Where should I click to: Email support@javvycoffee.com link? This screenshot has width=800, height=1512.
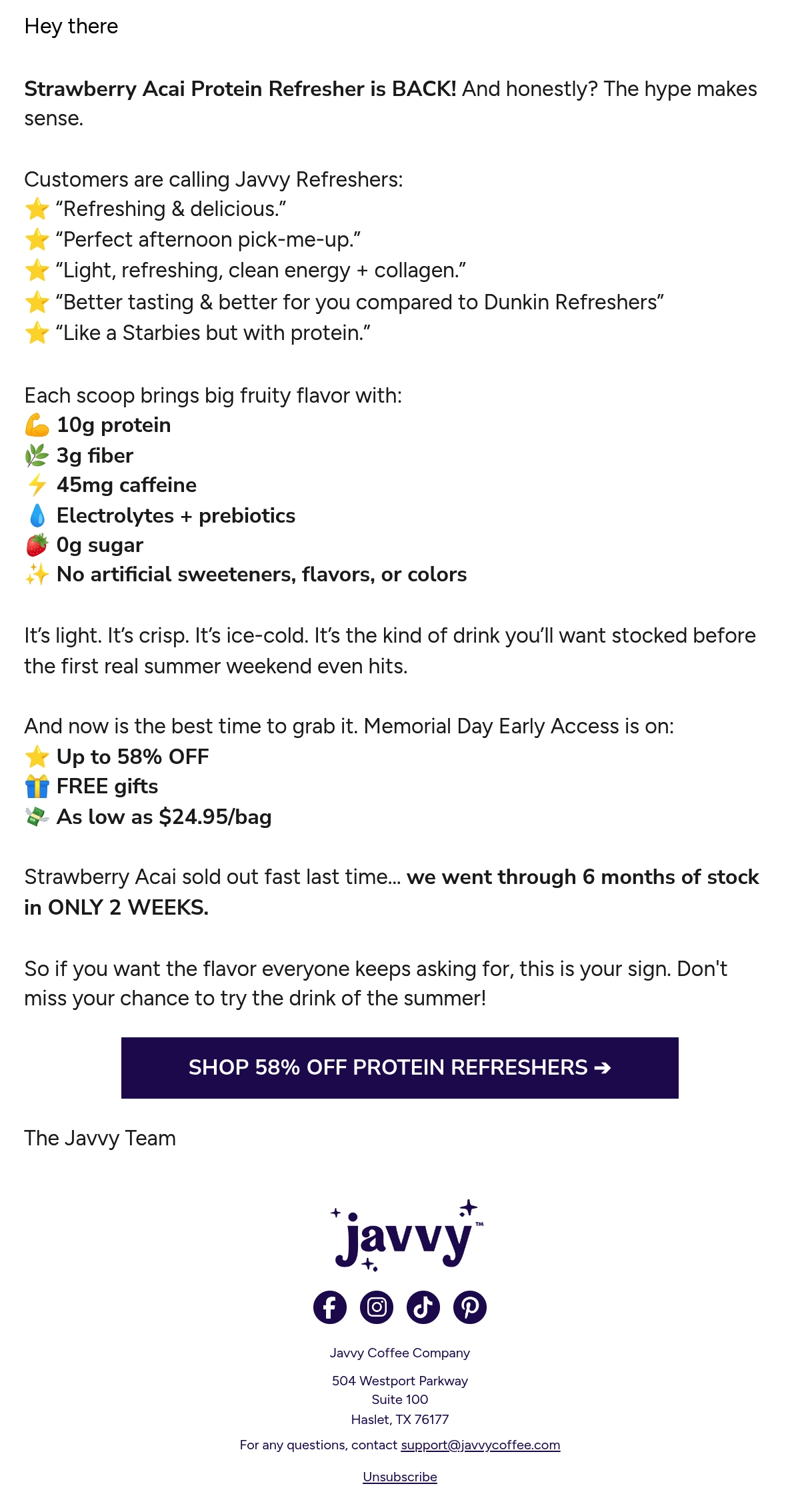coord(480,1445)
